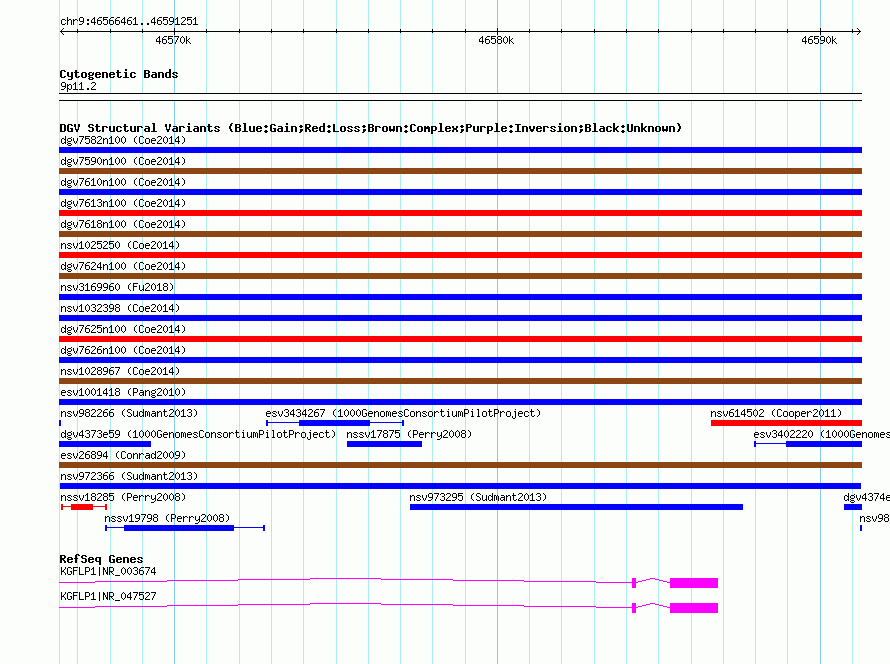The width and height of the screenshot is (890, 664).
Task: Click the esv3434267 blue variant glyph
Action: click(x=335, y=423)
